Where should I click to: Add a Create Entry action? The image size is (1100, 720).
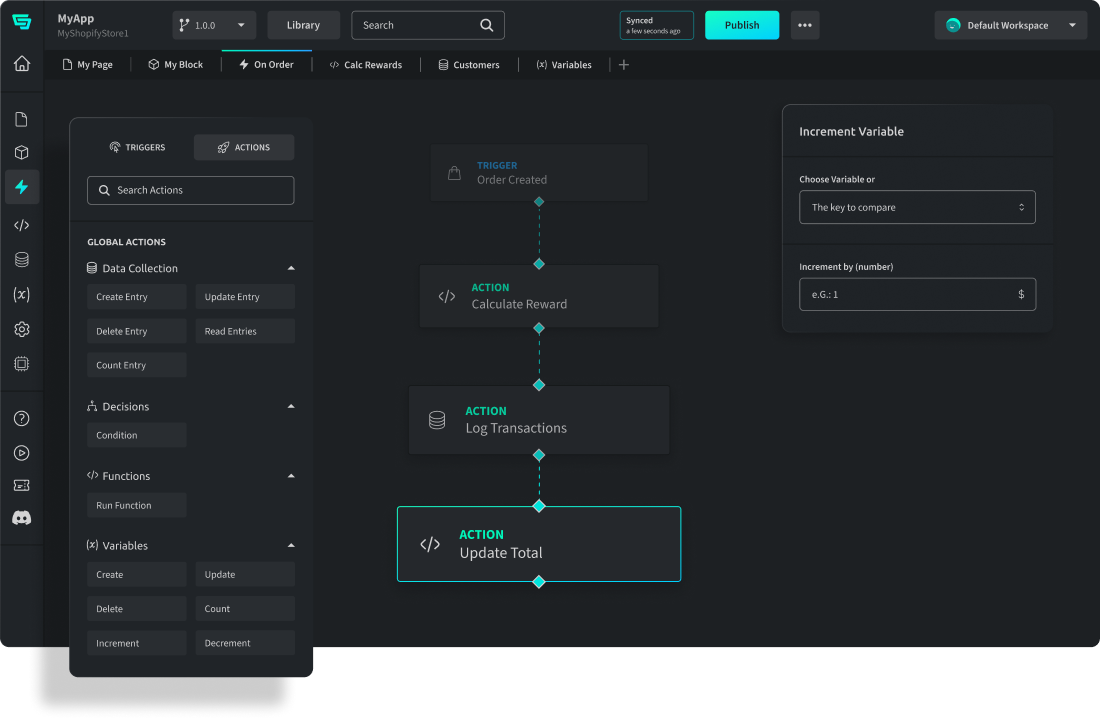pyautogui.click(x=136, y=297)
